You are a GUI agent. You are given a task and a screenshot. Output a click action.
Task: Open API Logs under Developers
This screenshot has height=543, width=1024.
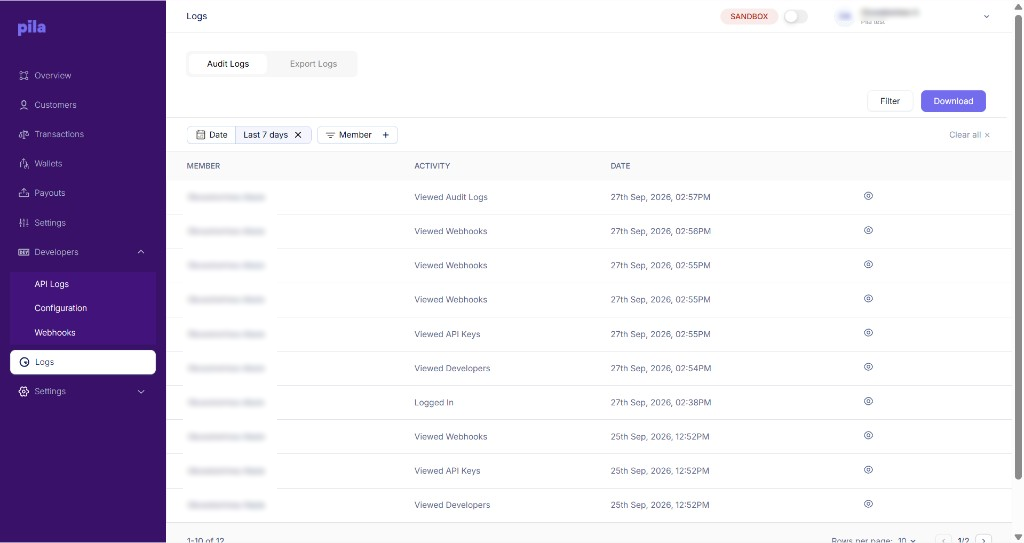coord(52,284)
